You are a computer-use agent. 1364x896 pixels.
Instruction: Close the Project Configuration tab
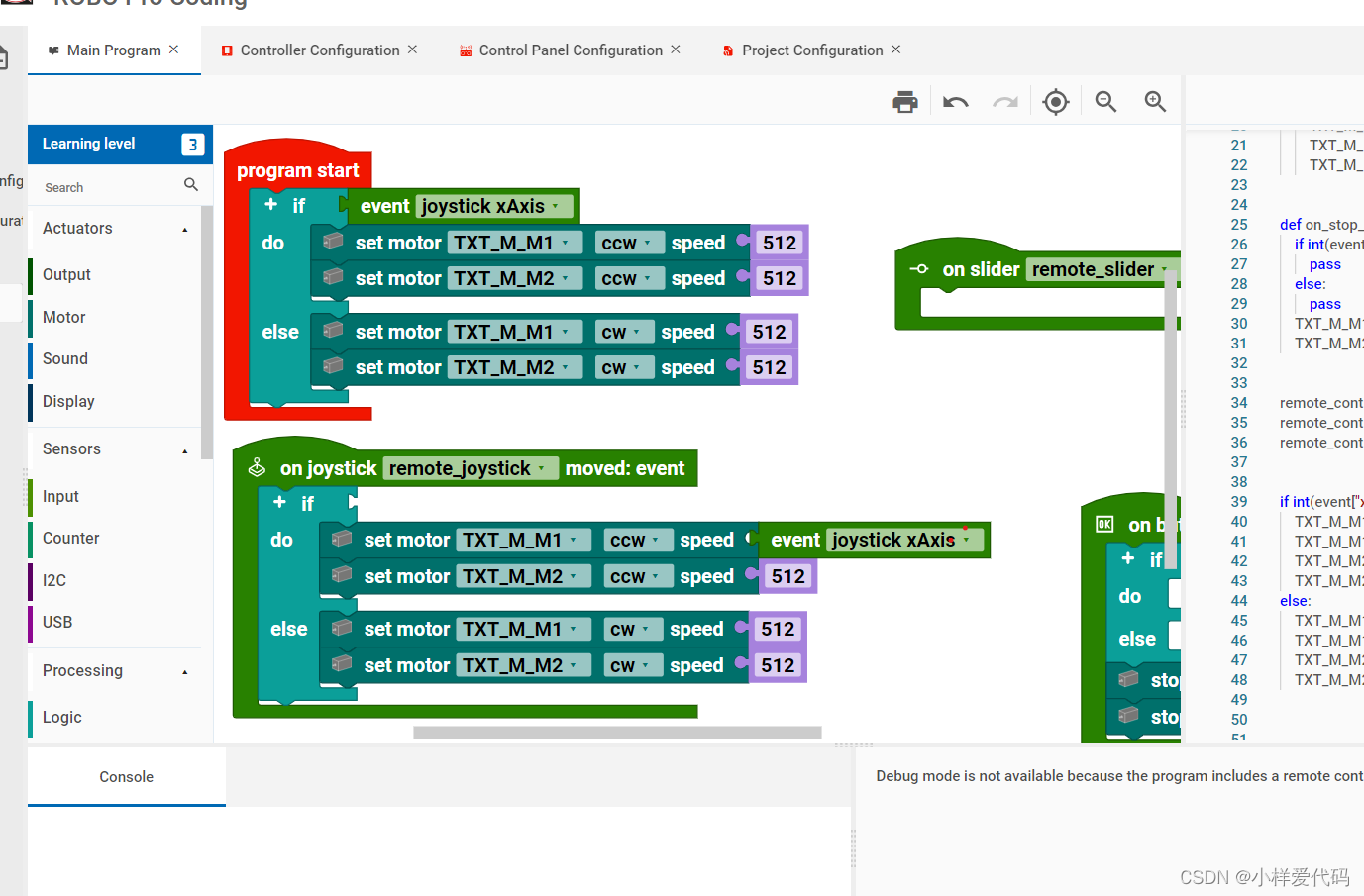point(895,50)
